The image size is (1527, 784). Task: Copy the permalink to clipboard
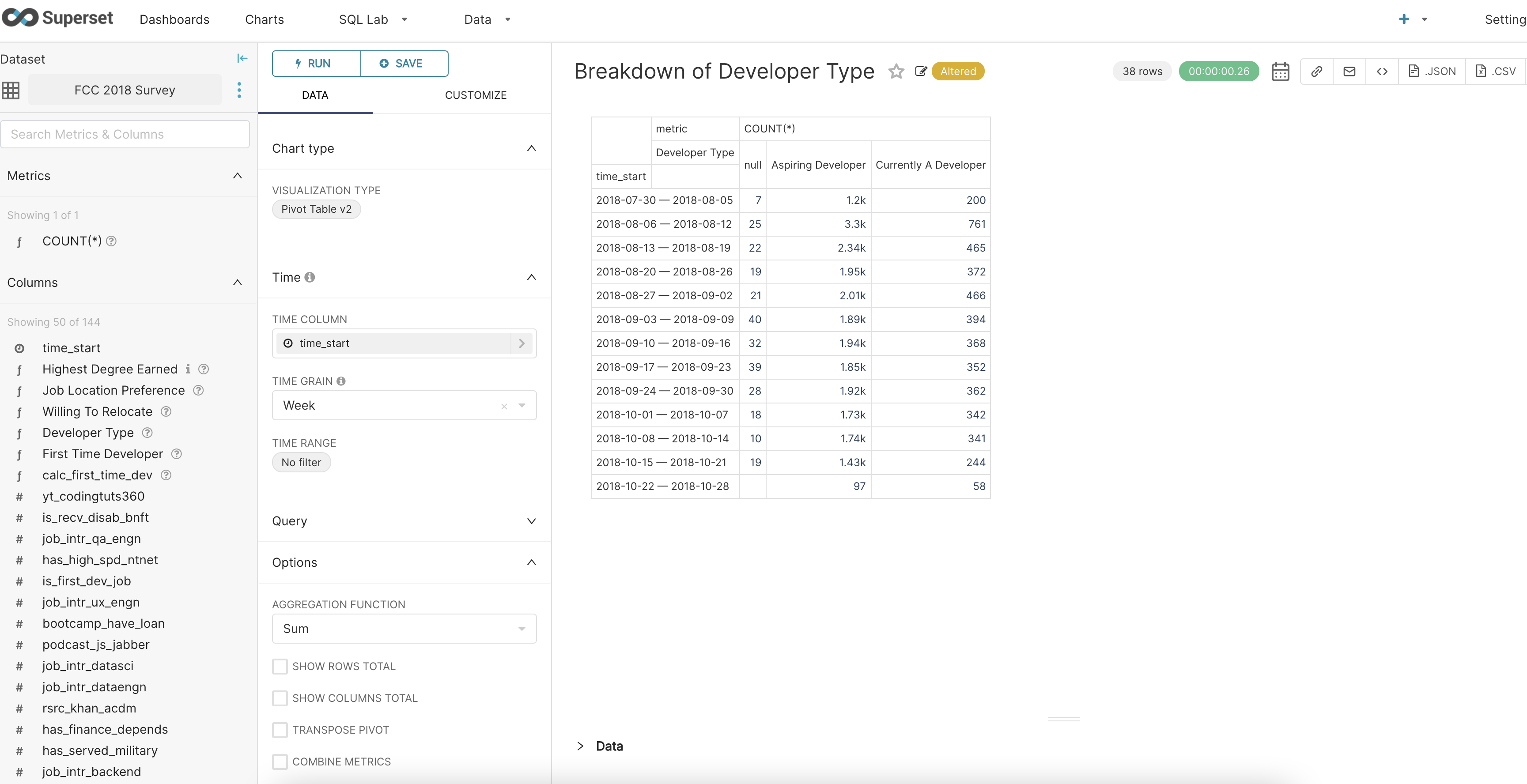click(1316, 71)
